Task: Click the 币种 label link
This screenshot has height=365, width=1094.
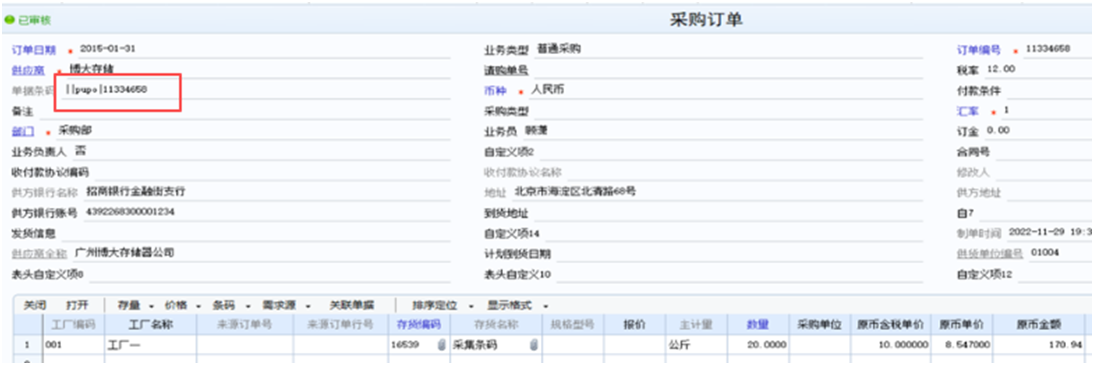Action: [x=495, y=91]
